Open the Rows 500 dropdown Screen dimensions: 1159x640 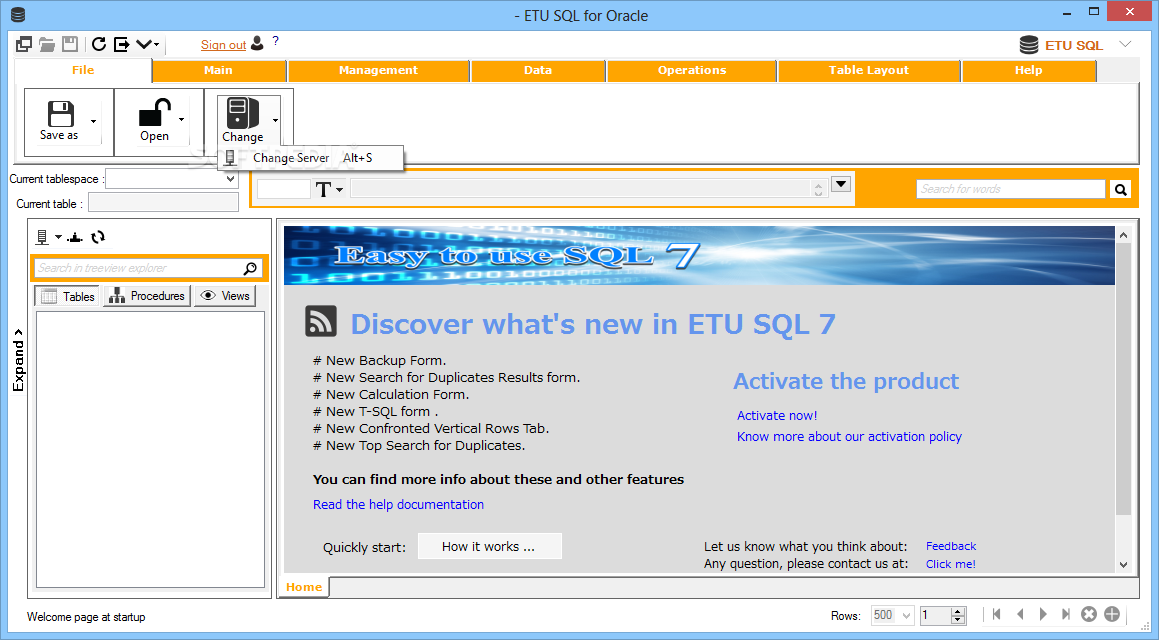(892, 615)
